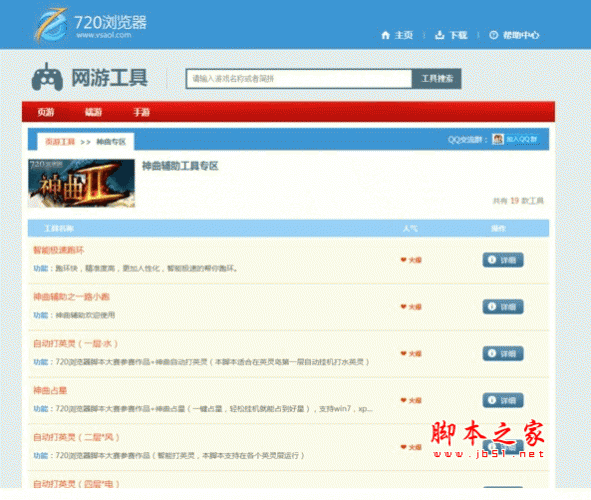Screen dimensions: 591x500
Task: Click the 工具搜索 search button
Action: [436, 79]
